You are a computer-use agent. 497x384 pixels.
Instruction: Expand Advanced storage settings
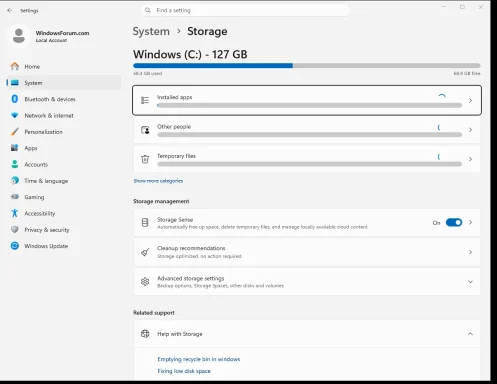click(470, 282)
